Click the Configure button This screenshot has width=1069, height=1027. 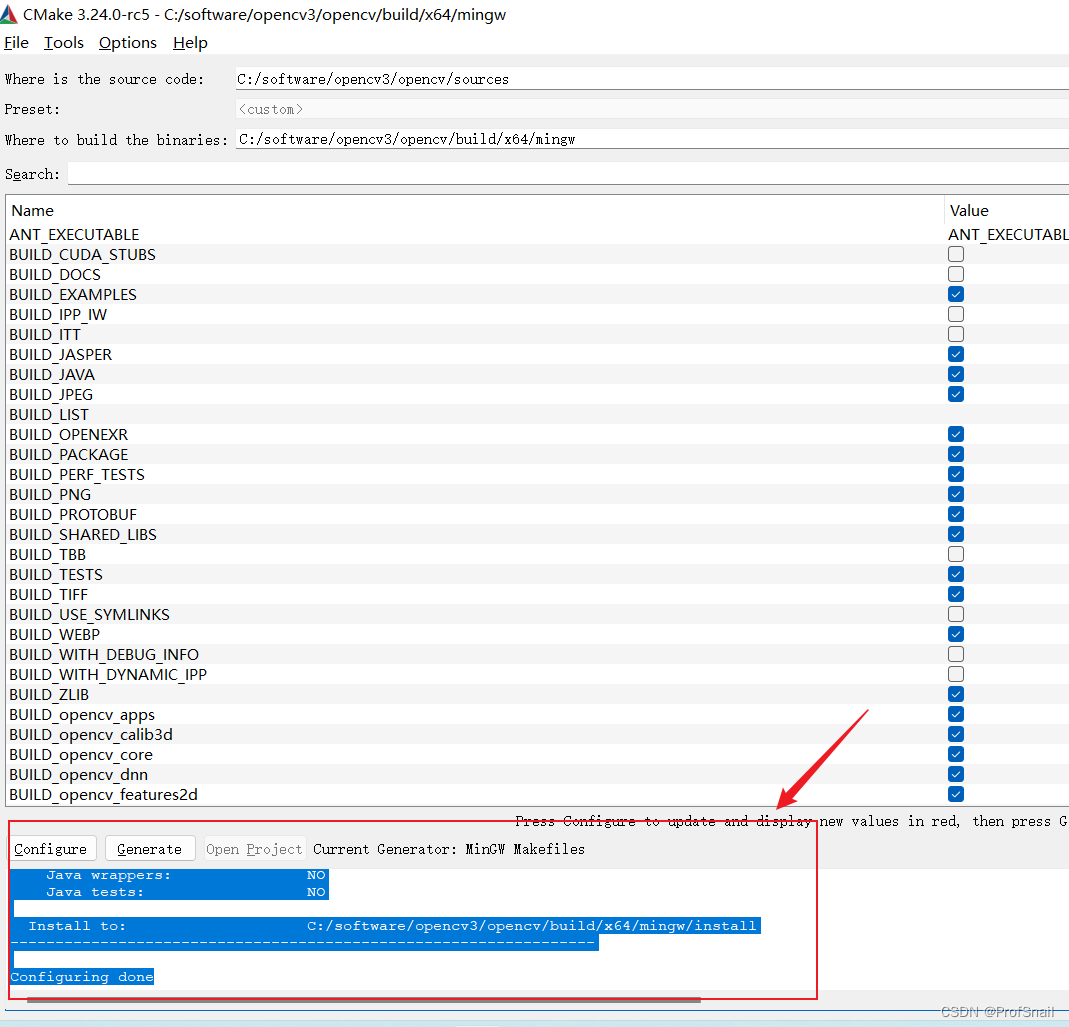(x=51, y=849)
